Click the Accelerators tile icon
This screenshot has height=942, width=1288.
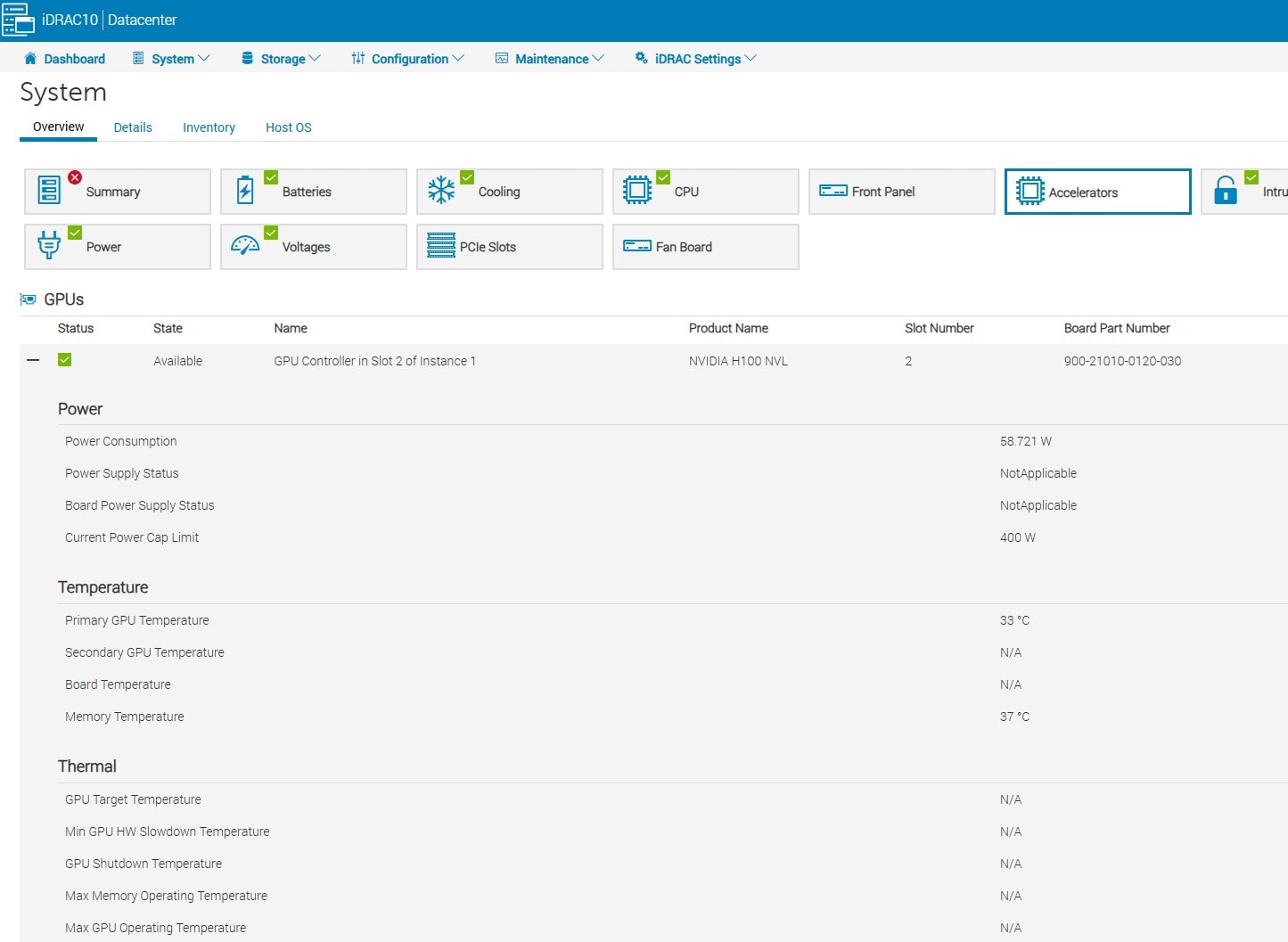pos(1031,190)
